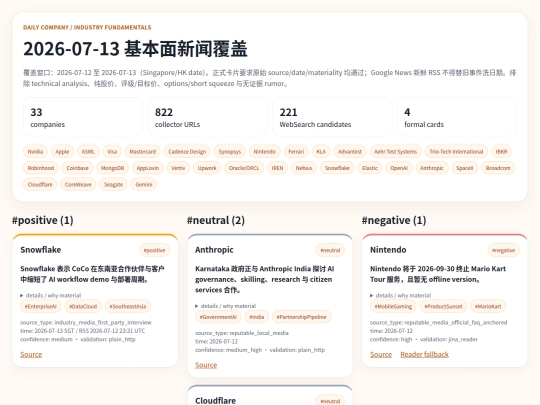Click the 4 formal cards stat box

coord(457,117)
